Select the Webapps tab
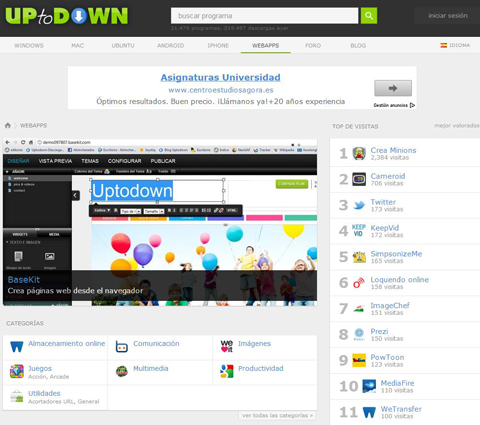The image size is (480, 425). click(265, 45)
